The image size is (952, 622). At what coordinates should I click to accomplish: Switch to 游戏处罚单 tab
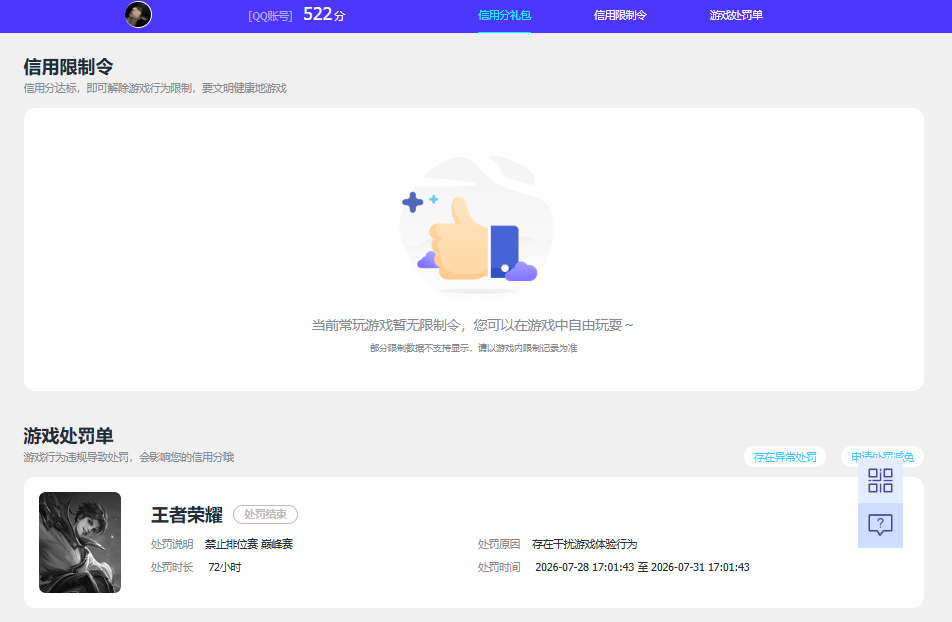click(x=736, y=15)
